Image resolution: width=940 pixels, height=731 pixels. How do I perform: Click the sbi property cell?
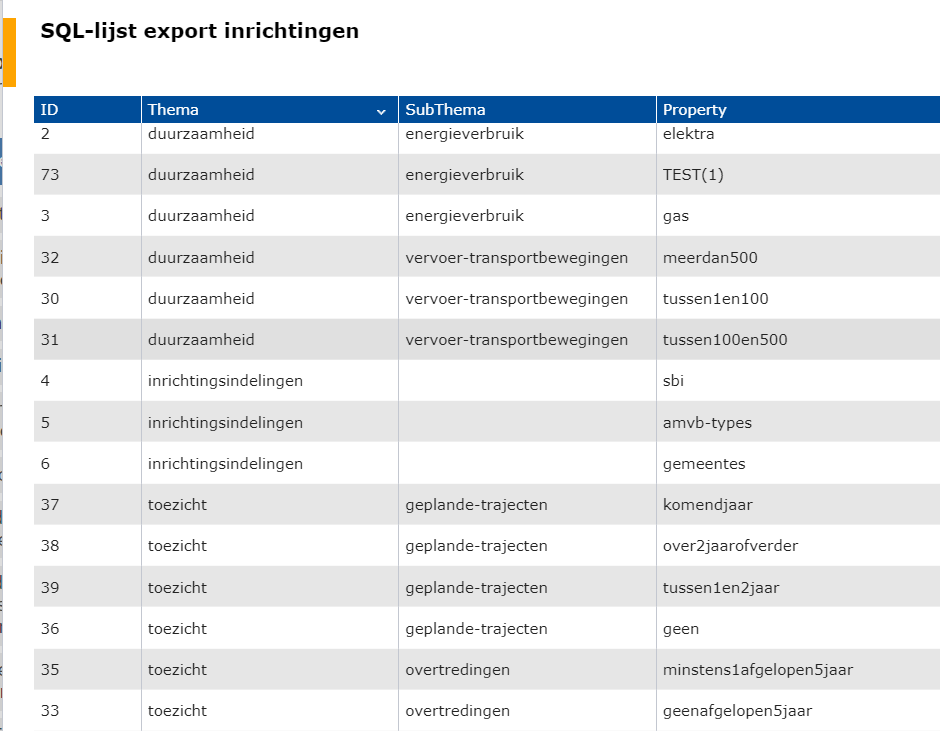(x=673, y=381)
